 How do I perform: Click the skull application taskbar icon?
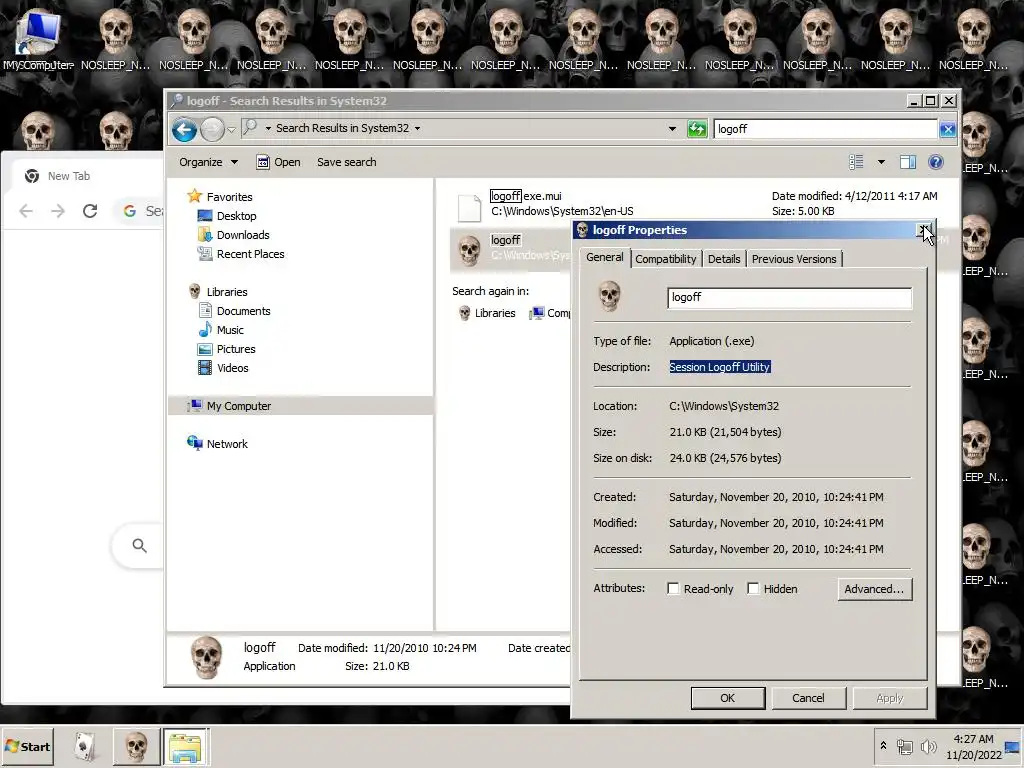pyautogui.click(x=136, y=746)
